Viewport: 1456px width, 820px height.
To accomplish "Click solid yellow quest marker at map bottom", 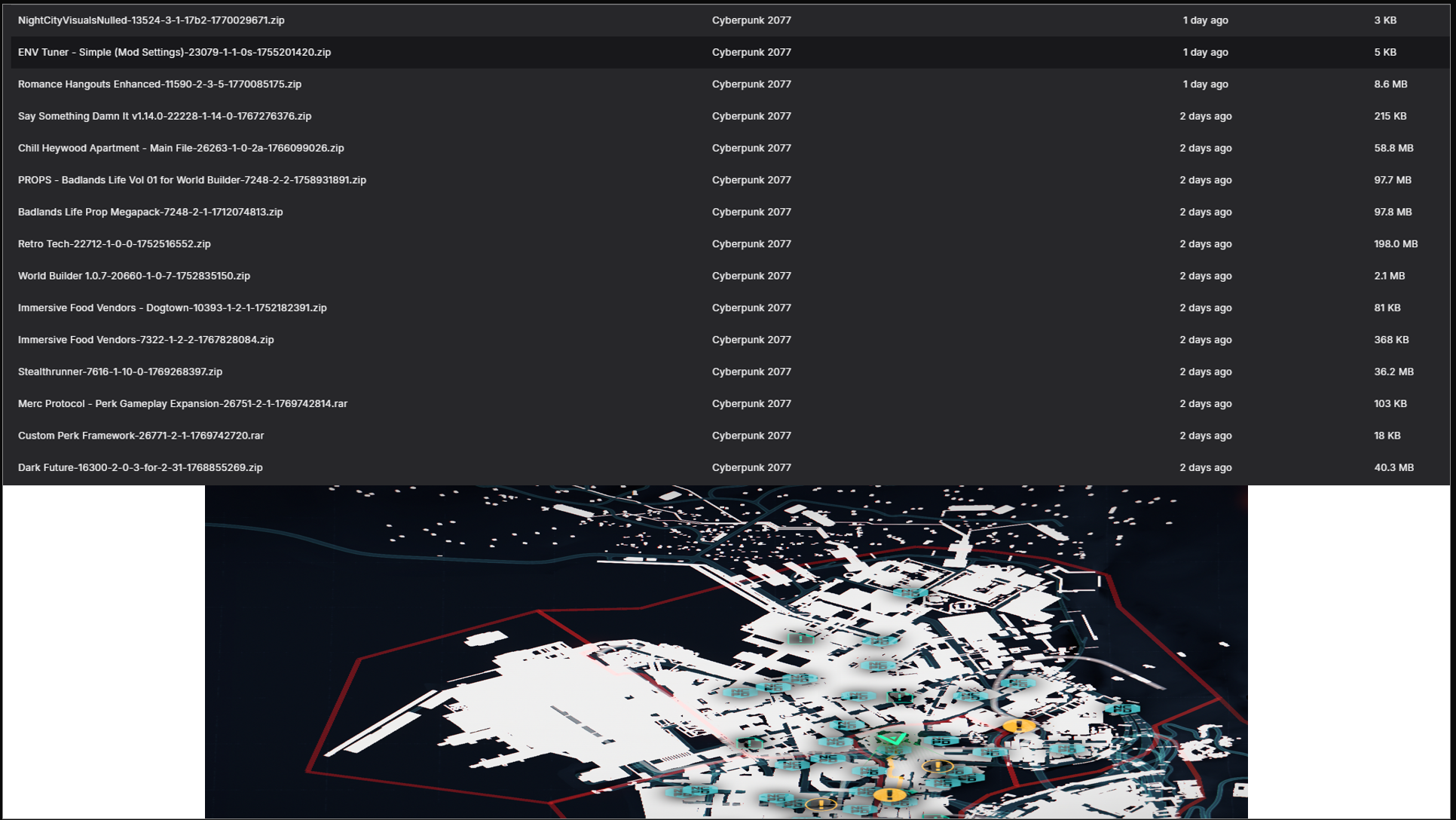I will click(x=889, y=794).
